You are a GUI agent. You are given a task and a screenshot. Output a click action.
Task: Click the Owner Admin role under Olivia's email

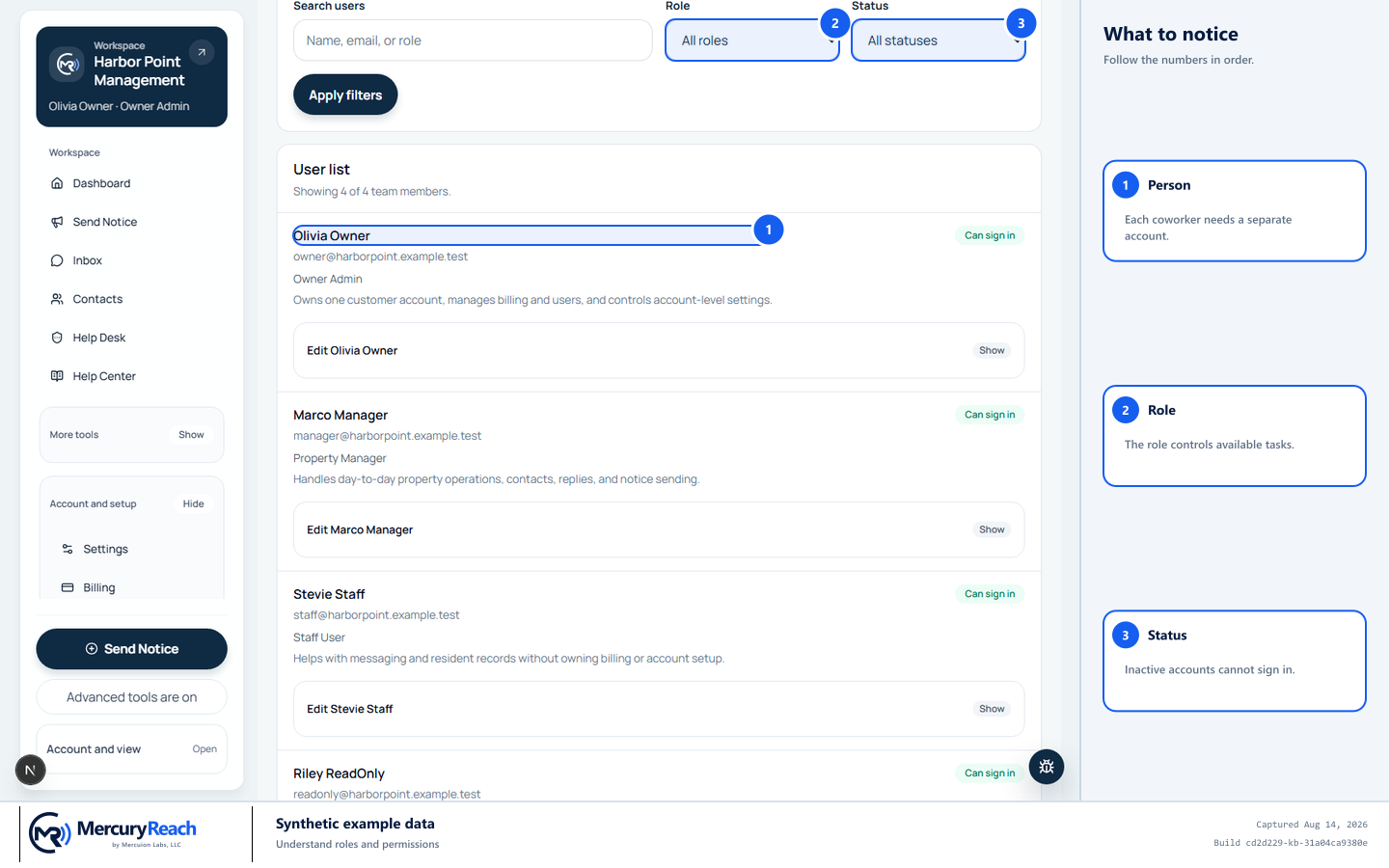328,279
